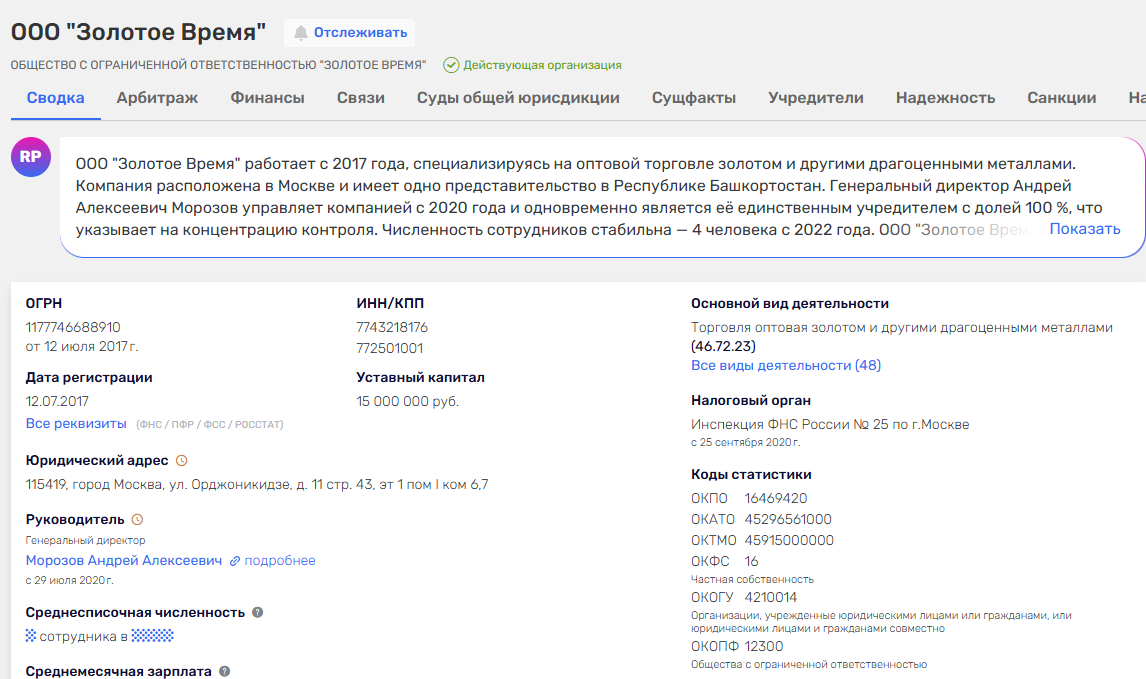Select the Надежность tab
This screenshot has width=1146, height=679.
pos(945,98)
